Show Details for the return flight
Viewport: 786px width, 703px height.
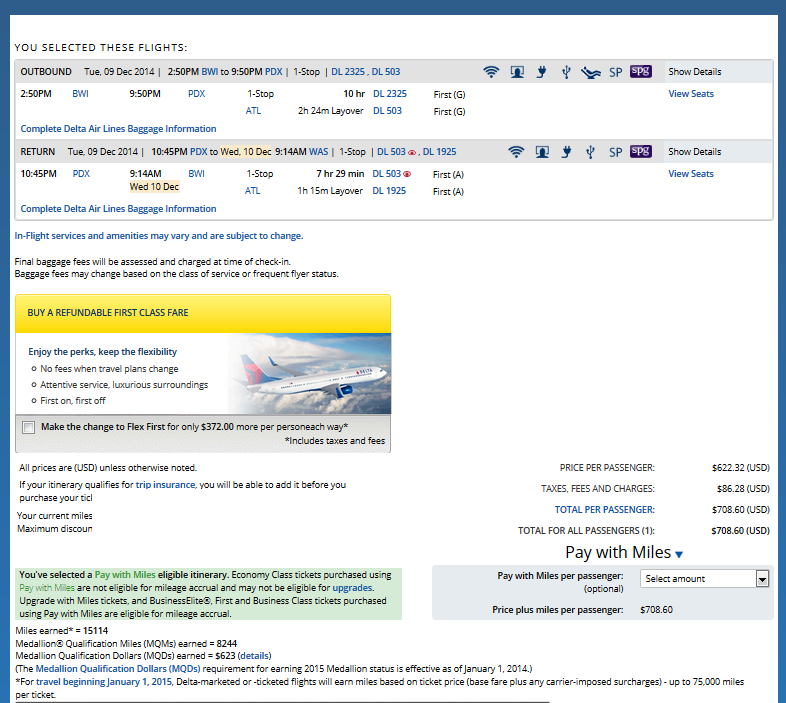tap(694, 152)
